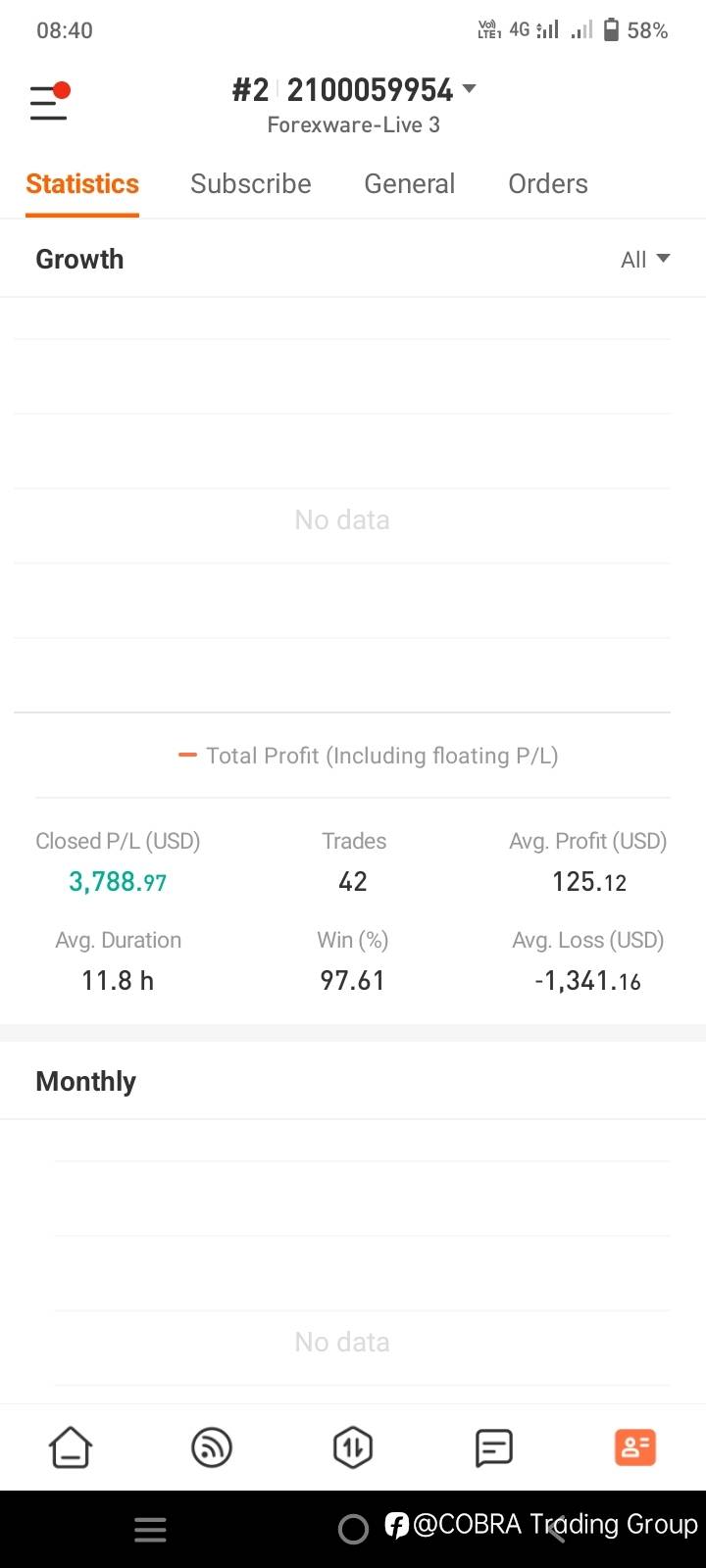Screen dimensions: 706x1568
Task: Toggle Total Profit legend in Growth chart
Action: point(369,756)
